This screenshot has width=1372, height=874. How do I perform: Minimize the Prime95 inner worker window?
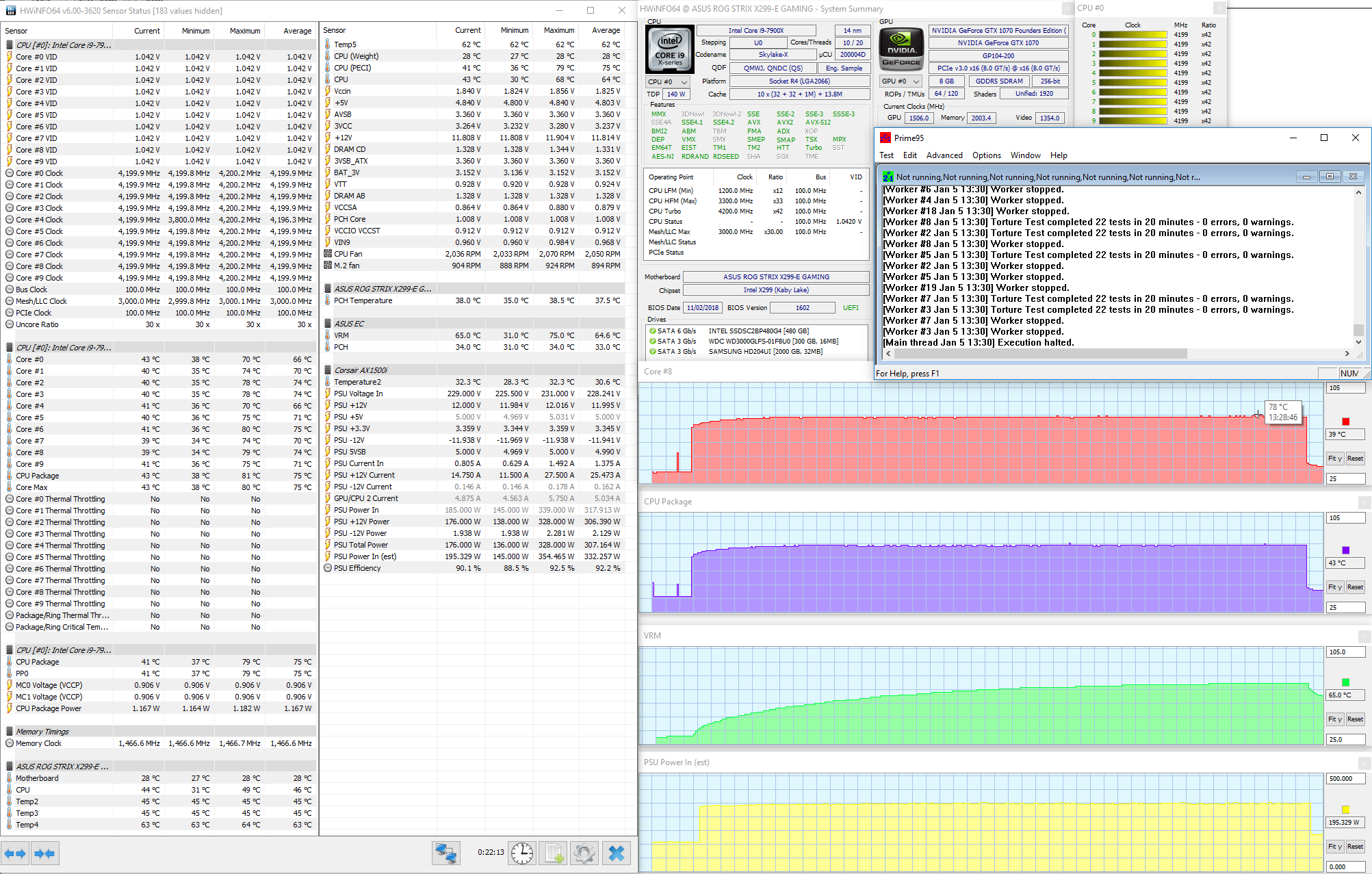click(x=1306, y=177)
